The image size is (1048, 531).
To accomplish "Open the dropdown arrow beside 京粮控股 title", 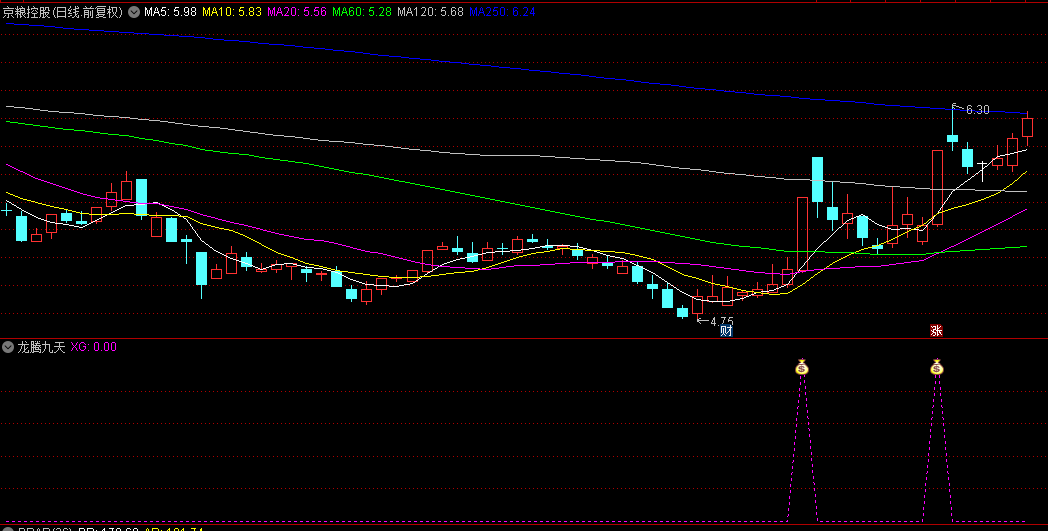I will pos(134,12).
